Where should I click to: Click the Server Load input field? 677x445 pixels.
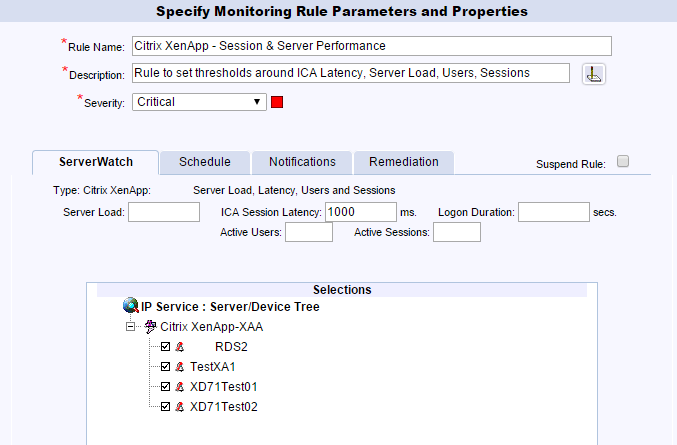pos(164,212)
